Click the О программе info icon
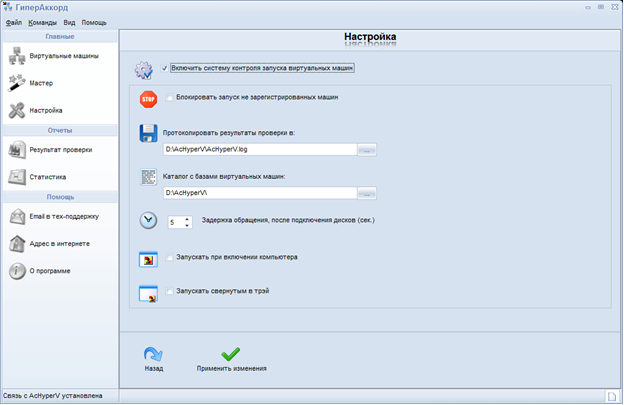The width and height of the screenshot is (624, 405). tap(17, 271)
